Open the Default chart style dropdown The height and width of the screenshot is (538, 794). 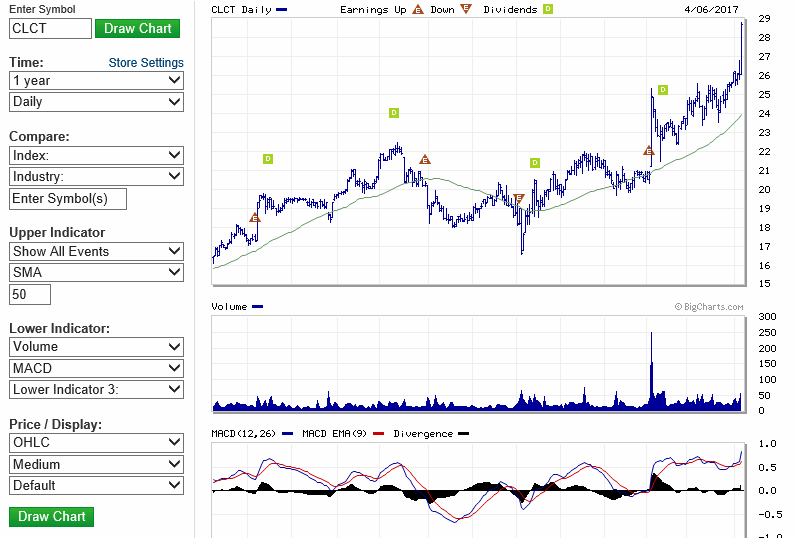pos(96,485)
